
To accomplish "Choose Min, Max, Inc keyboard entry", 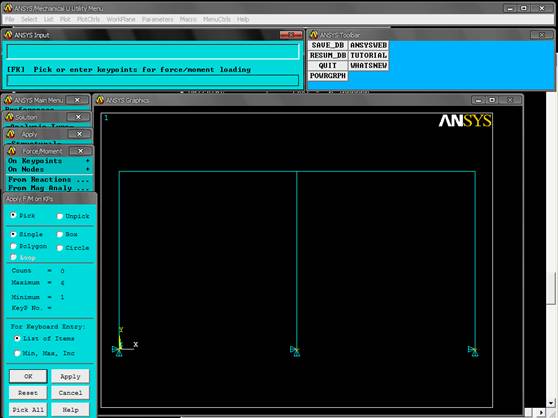I will click(17, 353).
